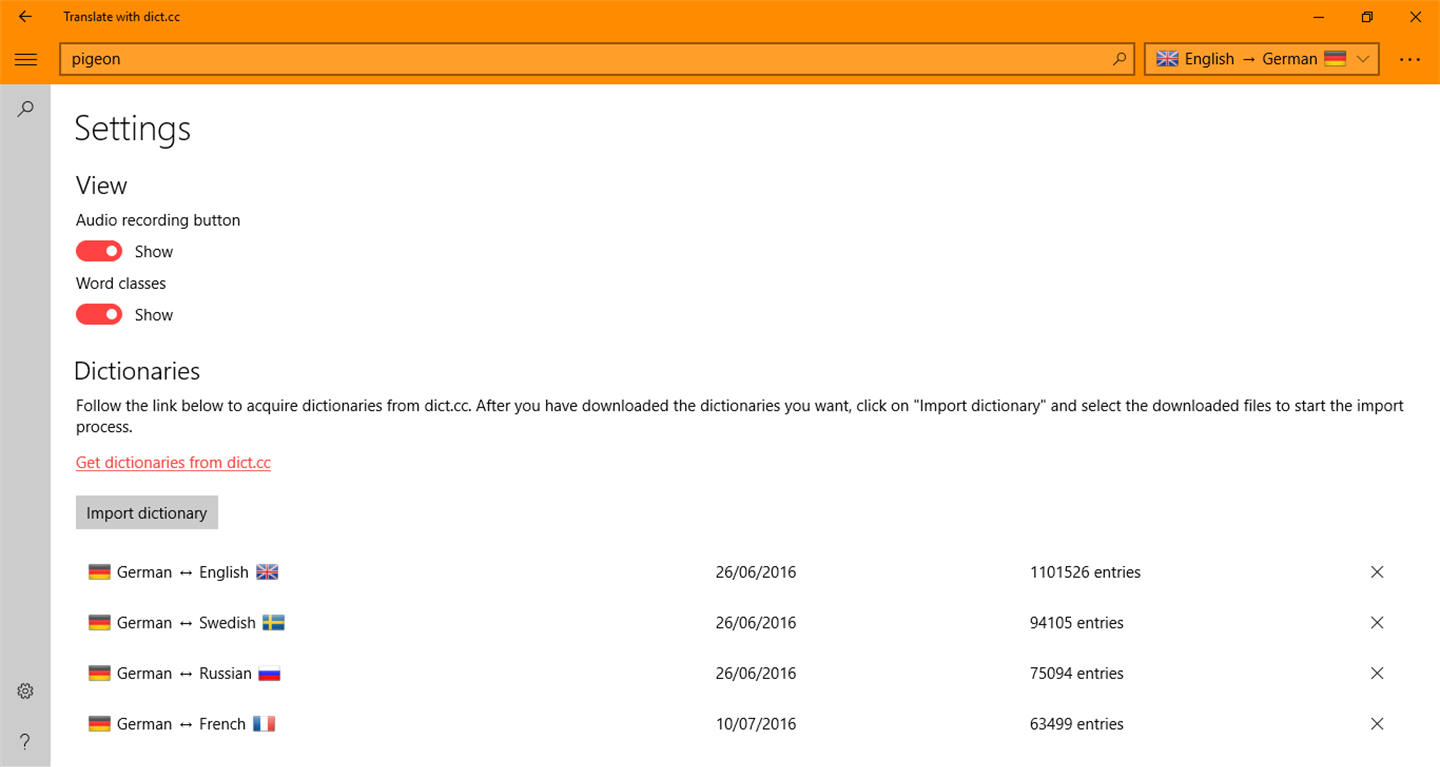
Task: Click the 63499 entries count
Action: [1077, 724]
